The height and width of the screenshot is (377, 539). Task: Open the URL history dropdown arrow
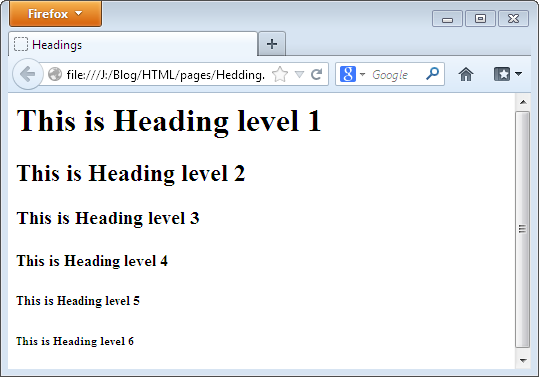[299, 74]
